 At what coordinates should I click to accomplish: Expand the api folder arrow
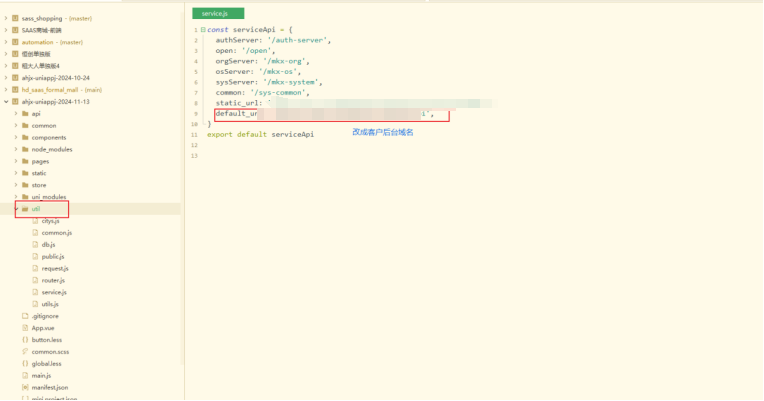(16, 114)
